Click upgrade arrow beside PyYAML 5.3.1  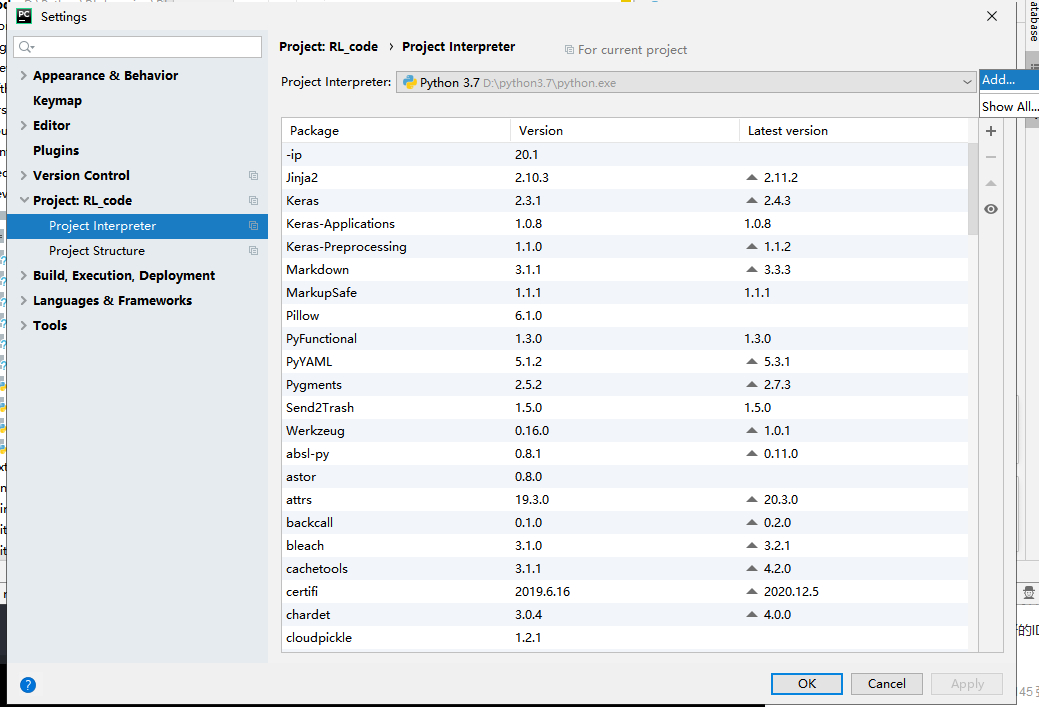751,361
